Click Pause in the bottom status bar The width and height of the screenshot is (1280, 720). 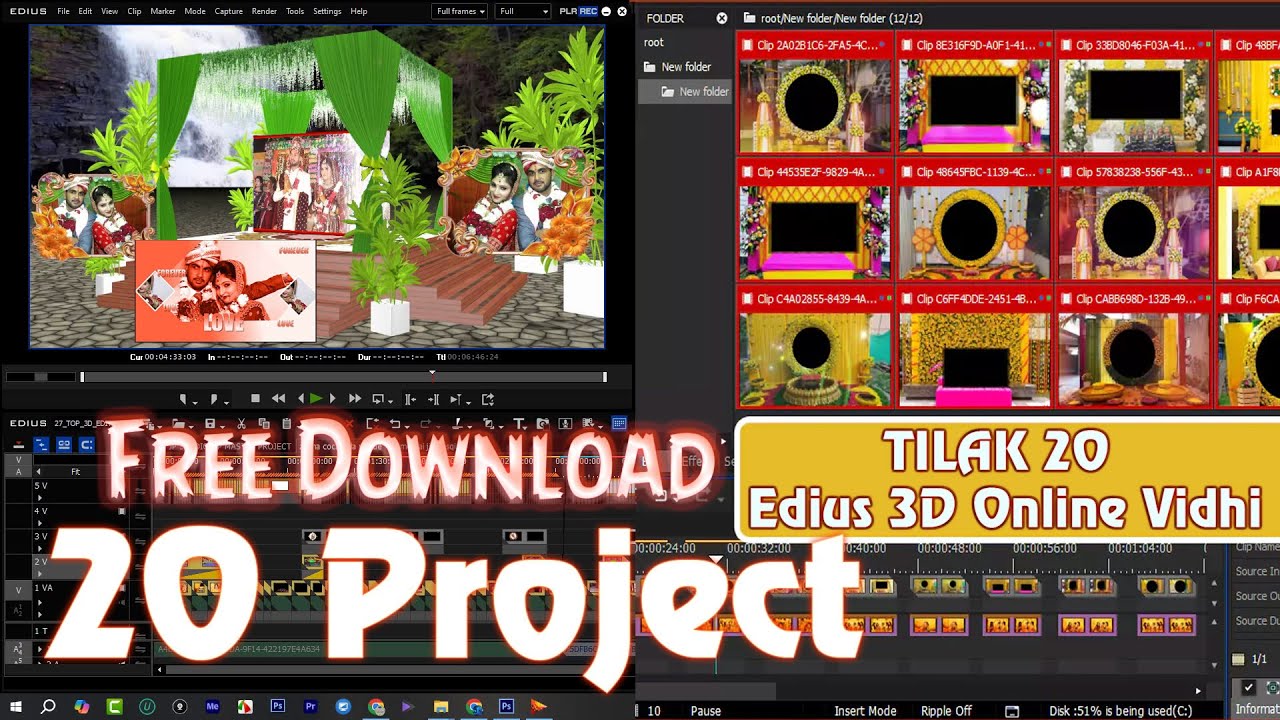click(706, 711)
